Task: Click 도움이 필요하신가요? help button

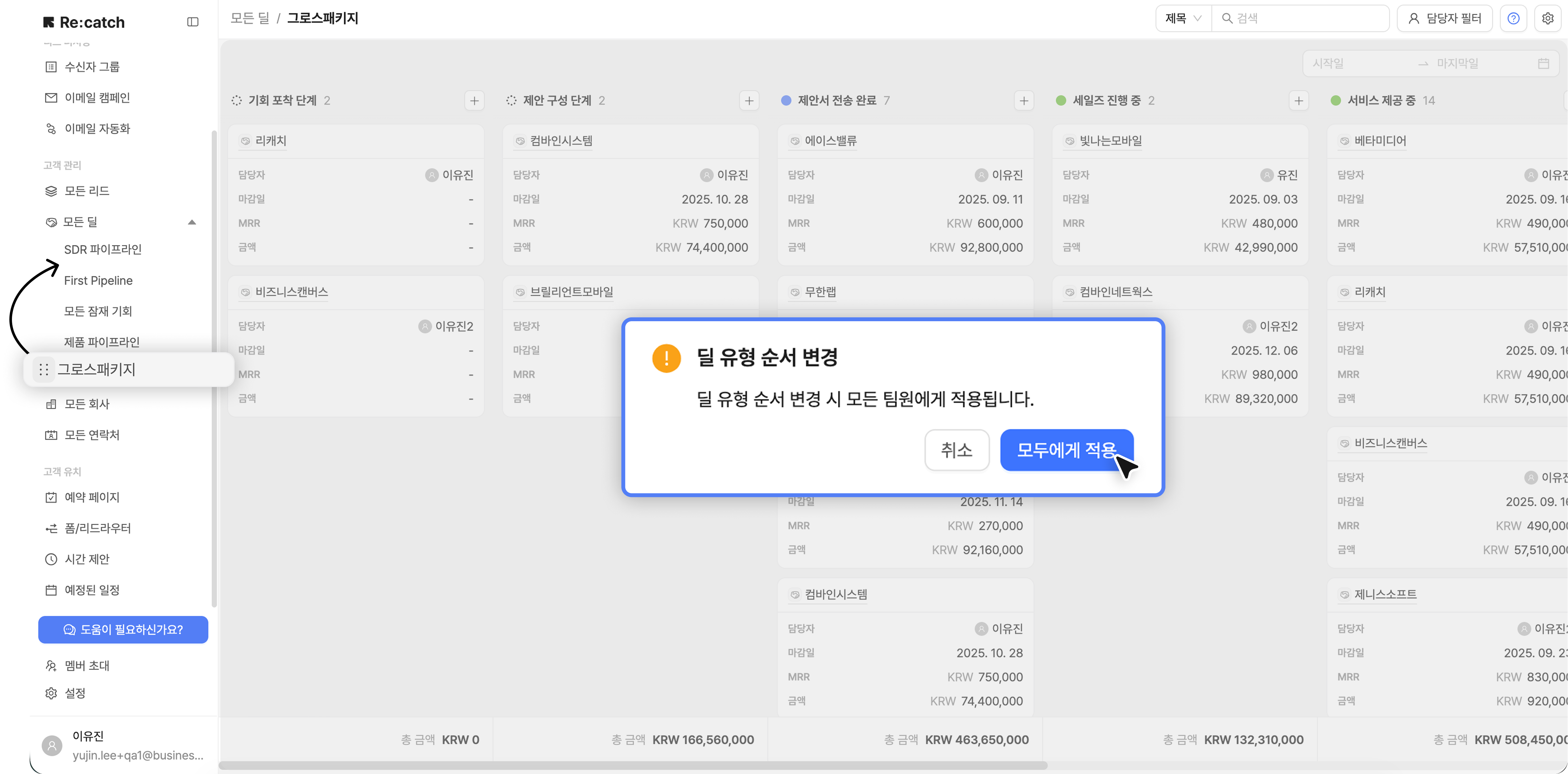Action: [x=123, y=629]
